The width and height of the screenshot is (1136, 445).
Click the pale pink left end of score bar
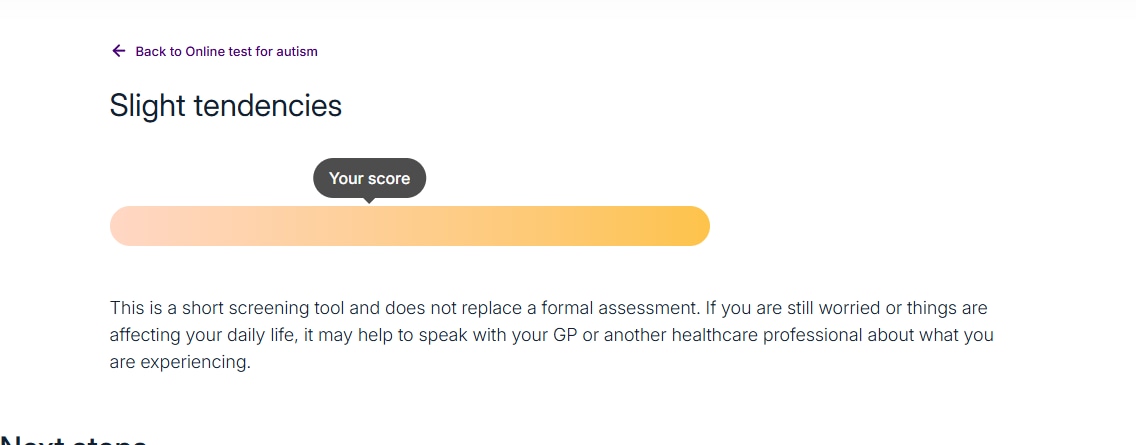[x=127, y=226]
